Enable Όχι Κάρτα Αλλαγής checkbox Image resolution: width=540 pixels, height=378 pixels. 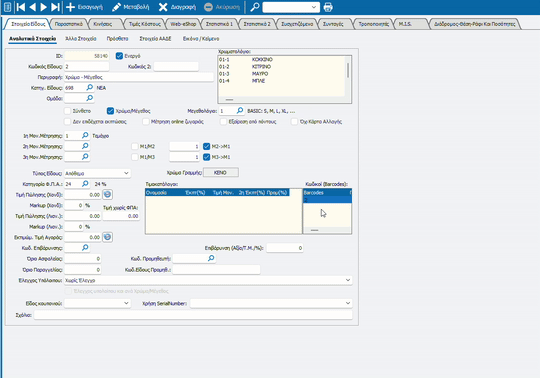pos(294,122)
